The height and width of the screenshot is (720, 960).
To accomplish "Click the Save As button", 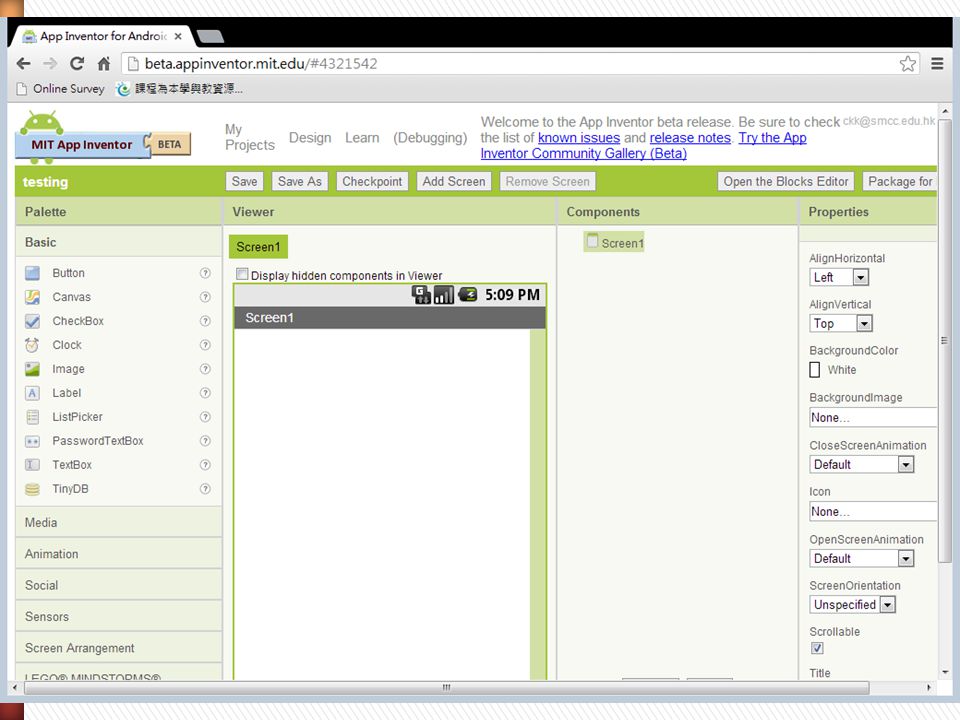I will click(x=299, y=181).
